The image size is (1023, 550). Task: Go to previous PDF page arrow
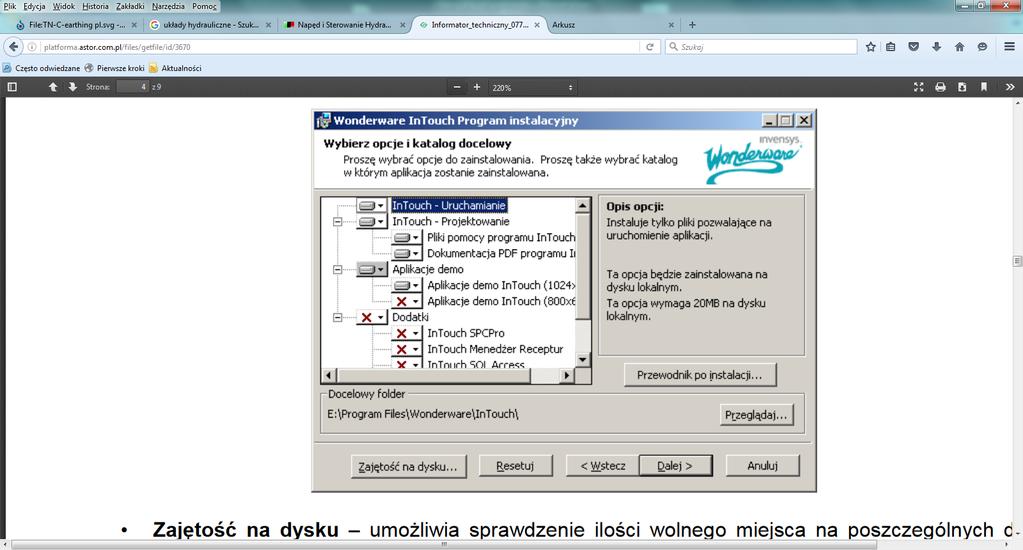pyautogui.click(x=53, y=87)
